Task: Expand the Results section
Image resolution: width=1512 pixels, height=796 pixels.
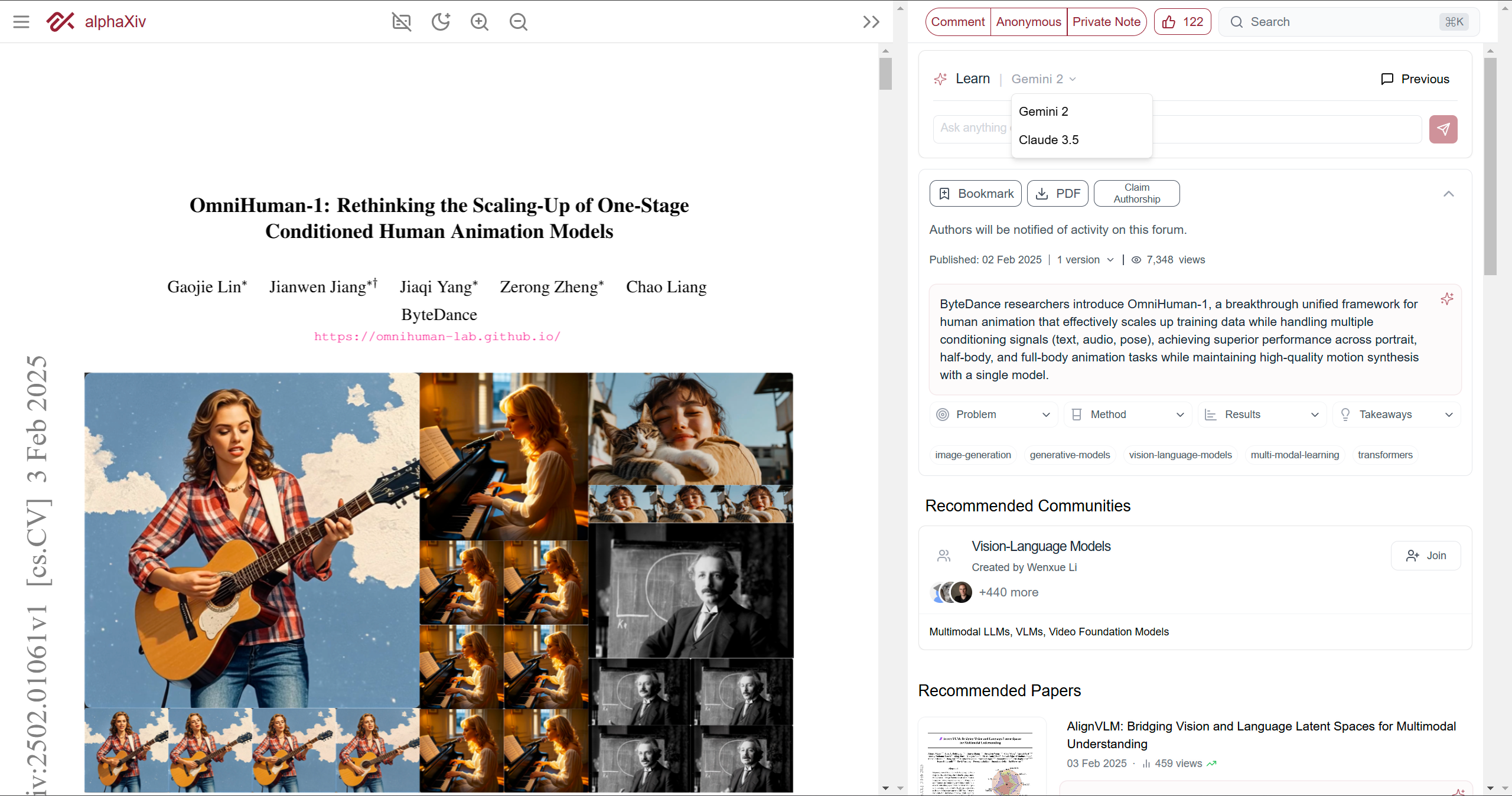Action: tap(1262, 415)
